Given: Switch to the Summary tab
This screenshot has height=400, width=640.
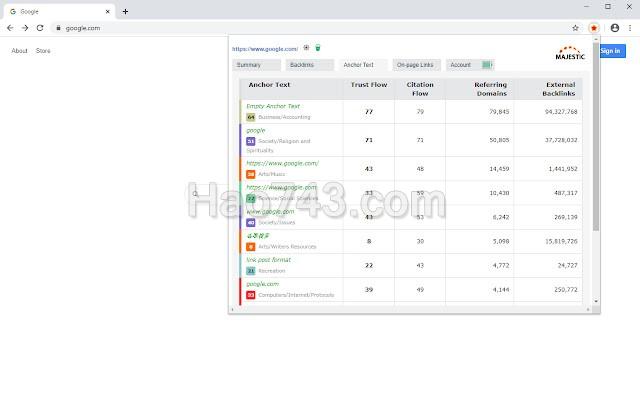Looking at the screenshot, I should pos(257,65).
